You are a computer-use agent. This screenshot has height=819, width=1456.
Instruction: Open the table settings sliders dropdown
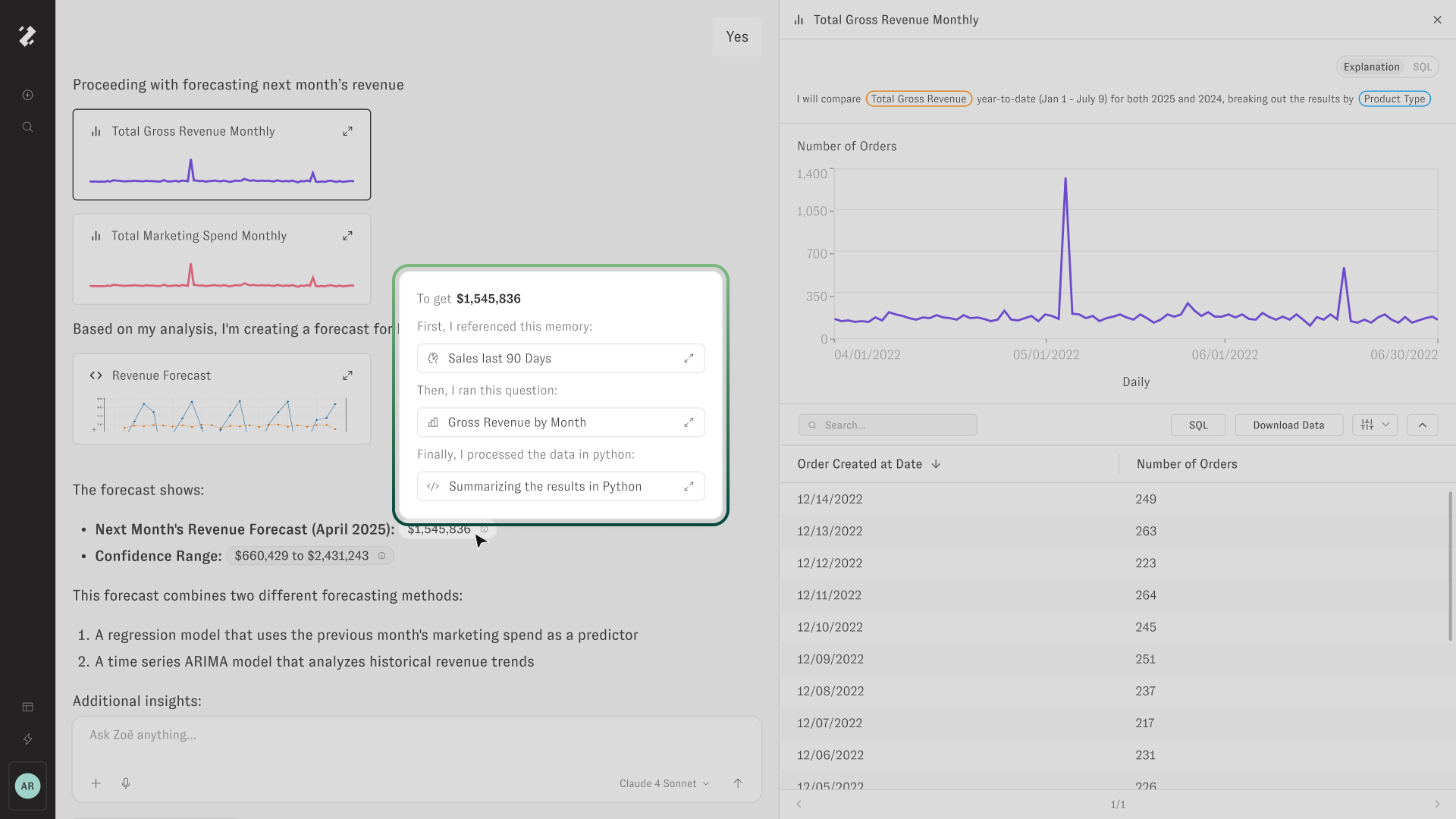[1374, 425]
